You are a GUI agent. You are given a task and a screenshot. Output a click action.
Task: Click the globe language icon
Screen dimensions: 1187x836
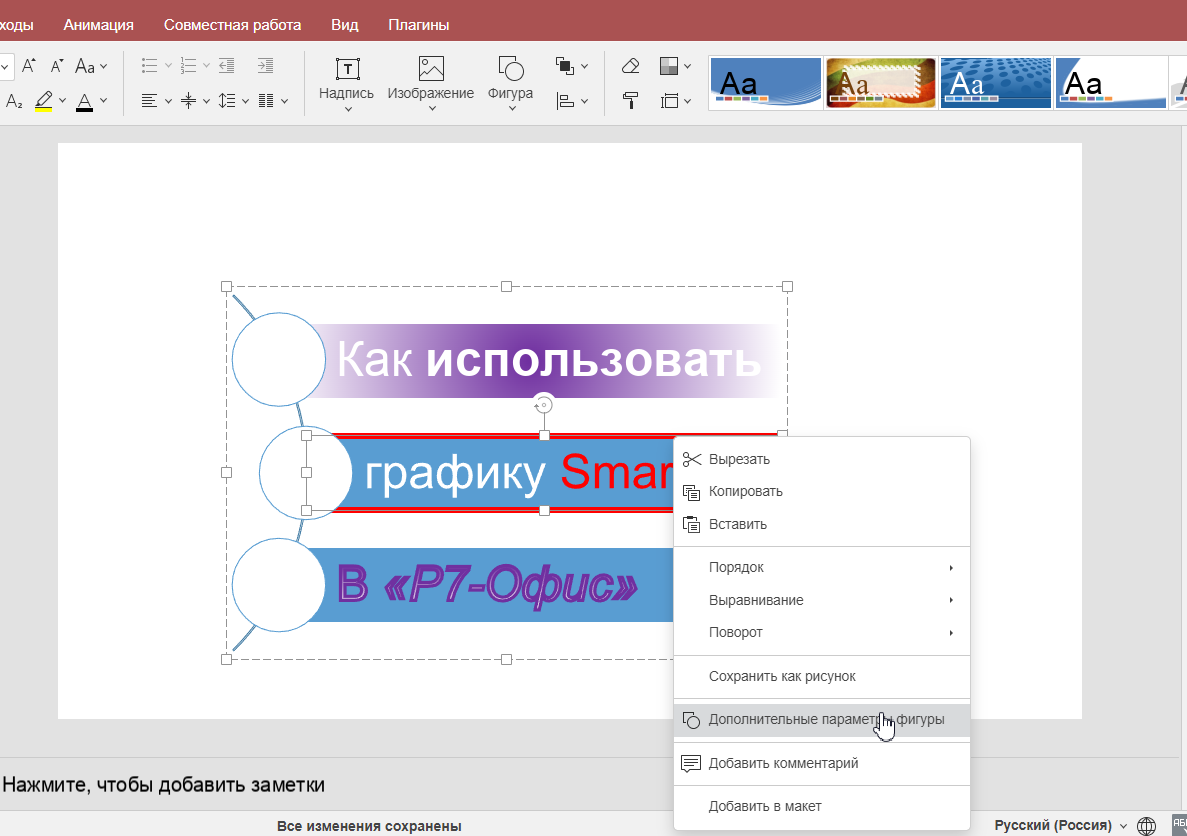coord(1147,825)
